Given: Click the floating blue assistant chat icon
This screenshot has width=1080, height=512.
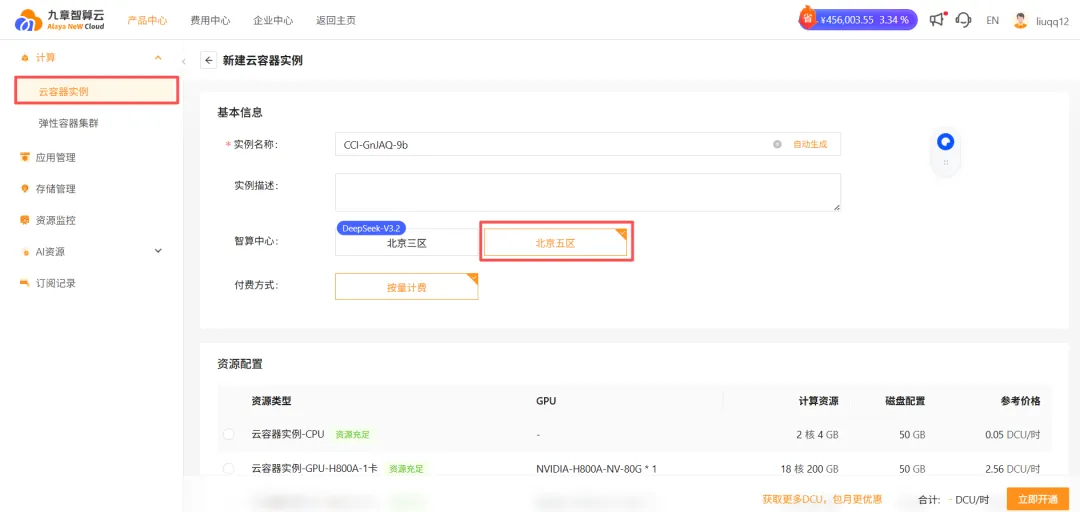Looking at the screenshot, I should click(945, 142).
